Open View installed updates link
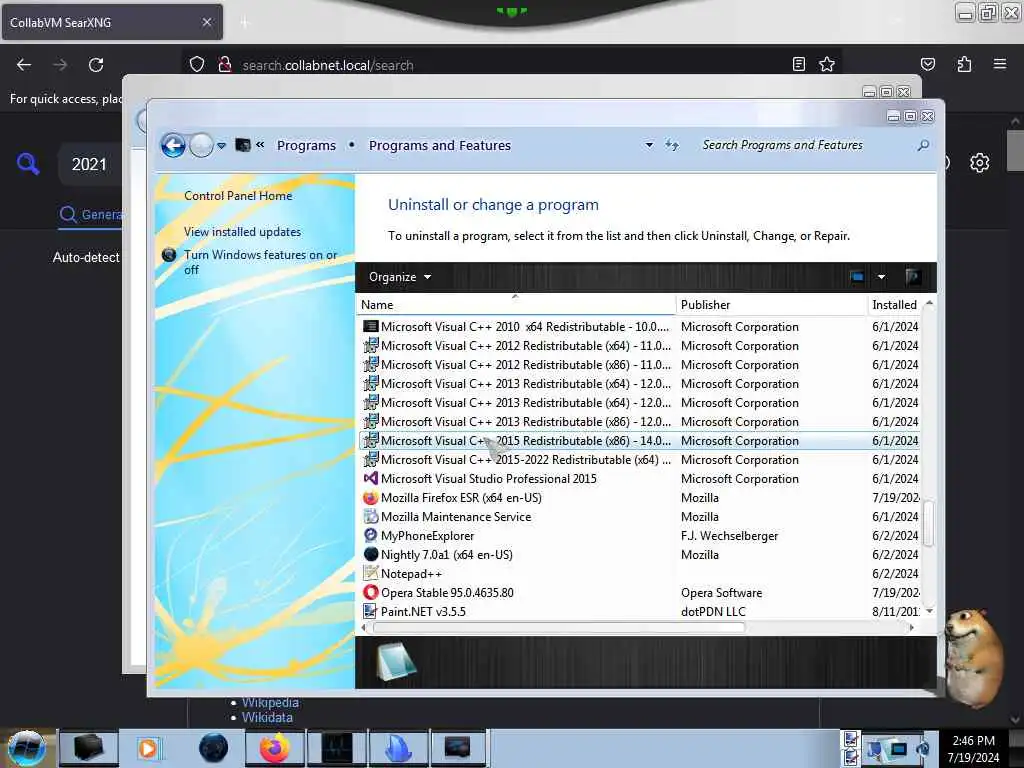Screen dimensions: 1024x768 242,231
